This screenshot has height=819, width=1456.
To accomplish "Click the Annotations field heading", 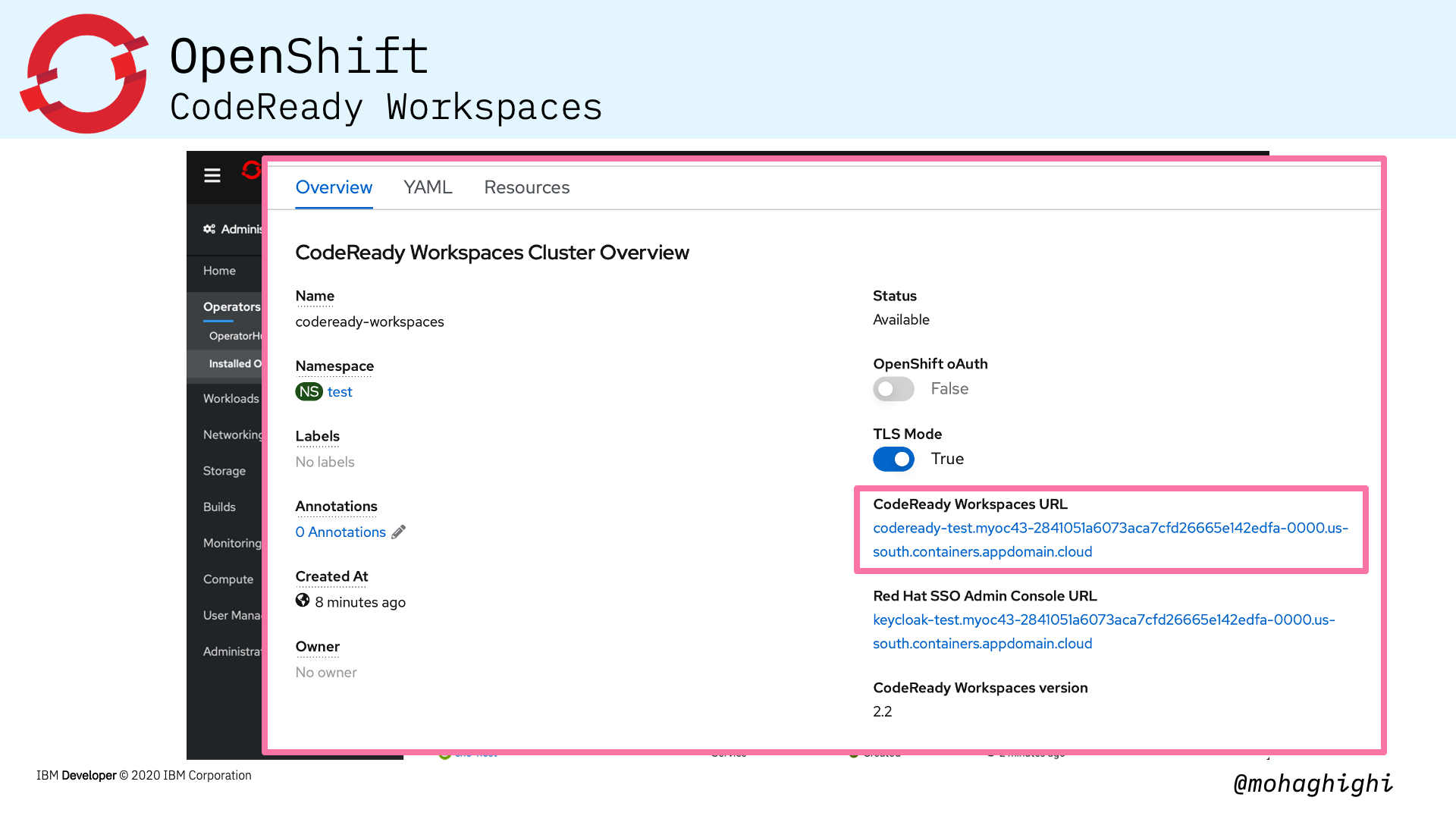I will point(336,507).
